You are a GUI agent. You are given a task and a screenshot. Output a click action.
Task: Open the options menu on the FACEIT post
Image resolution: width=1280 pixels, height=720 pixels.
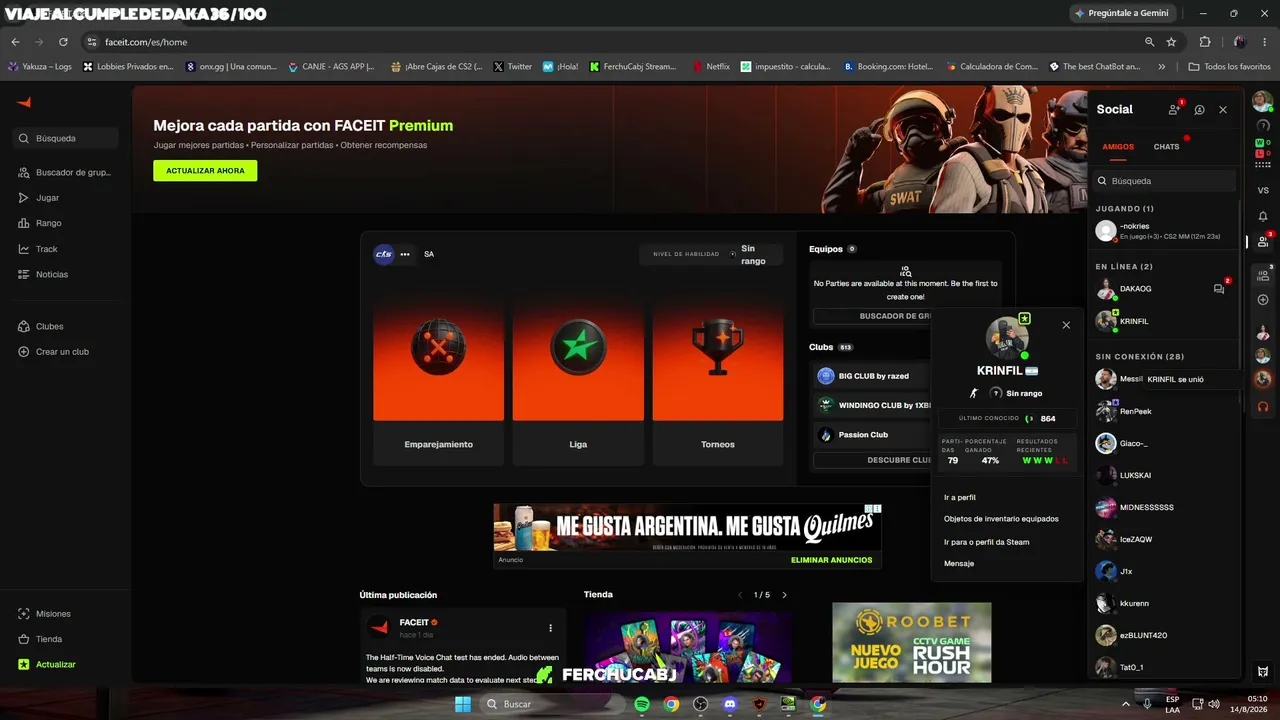coord(550,628)
